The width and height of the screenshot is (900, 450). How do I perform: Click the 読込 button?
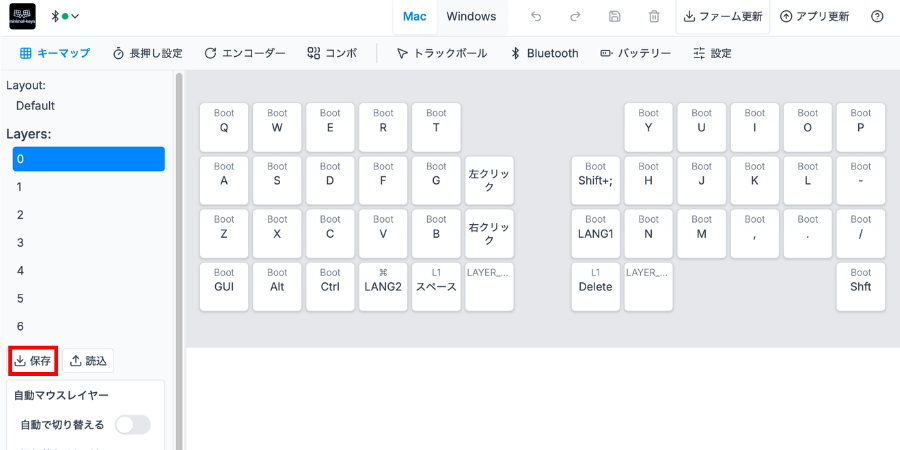point(88,361)
